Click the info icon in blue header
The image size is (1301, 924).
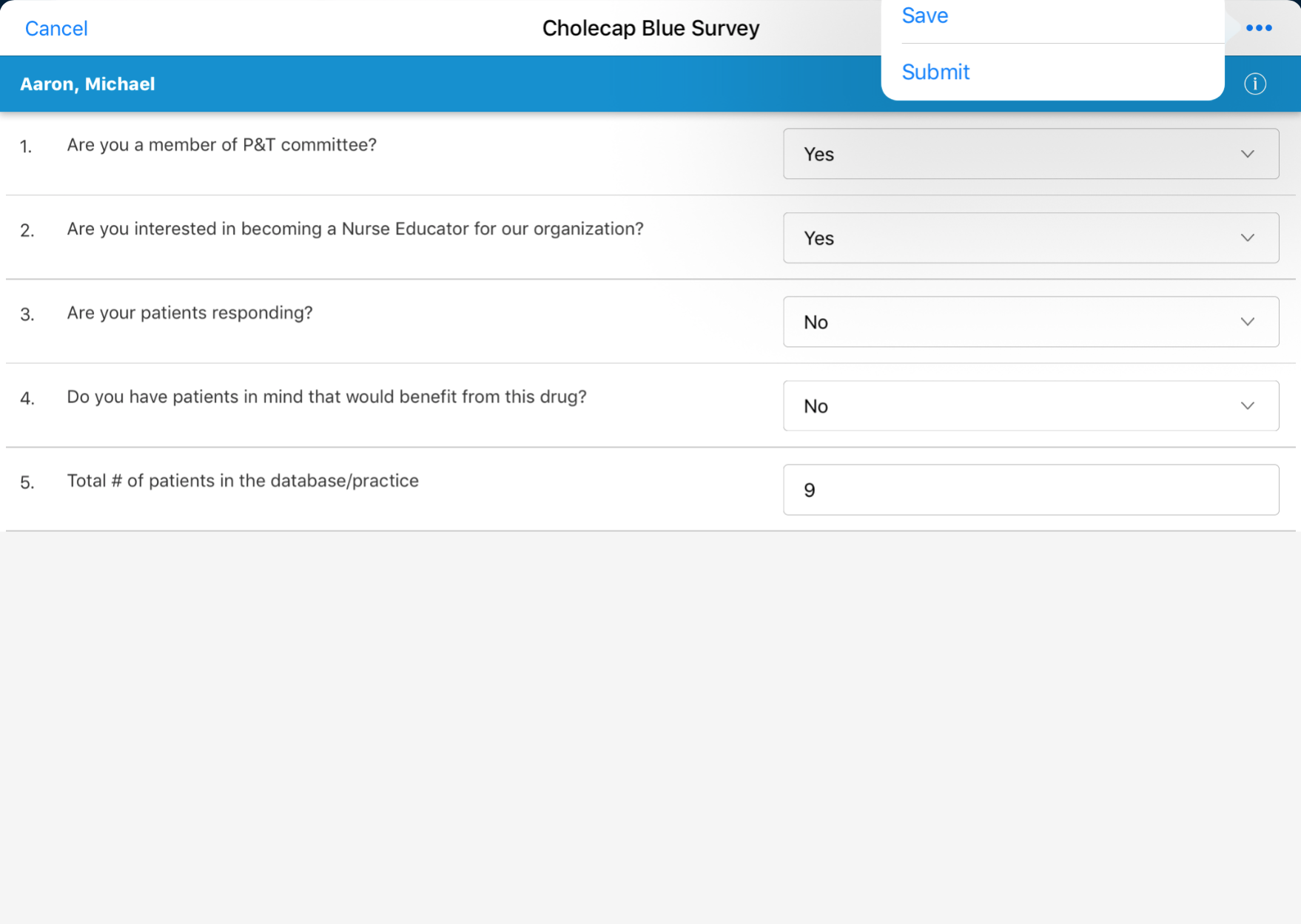1255,84
